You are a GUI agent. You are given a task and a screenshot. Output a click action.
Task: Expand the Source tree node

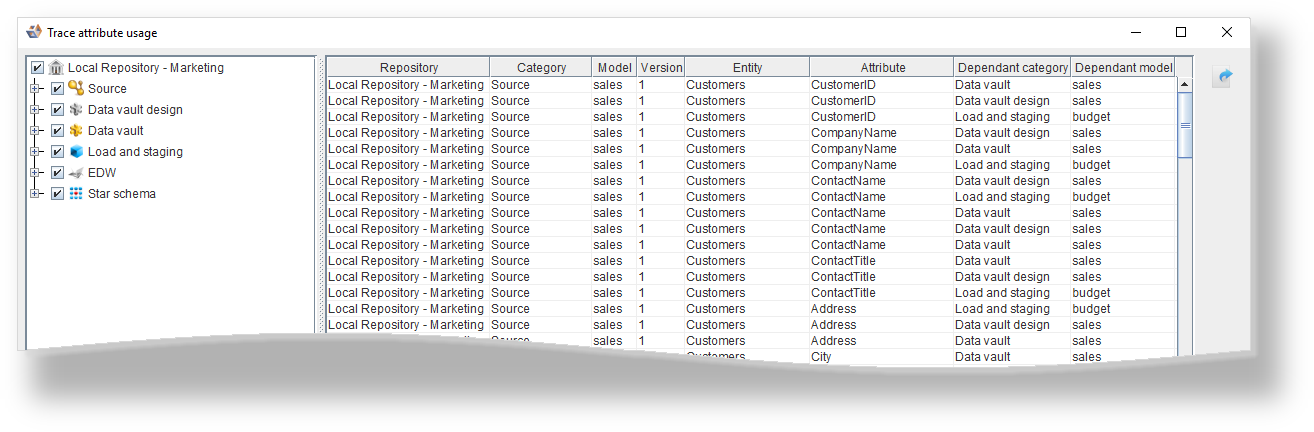36,89
